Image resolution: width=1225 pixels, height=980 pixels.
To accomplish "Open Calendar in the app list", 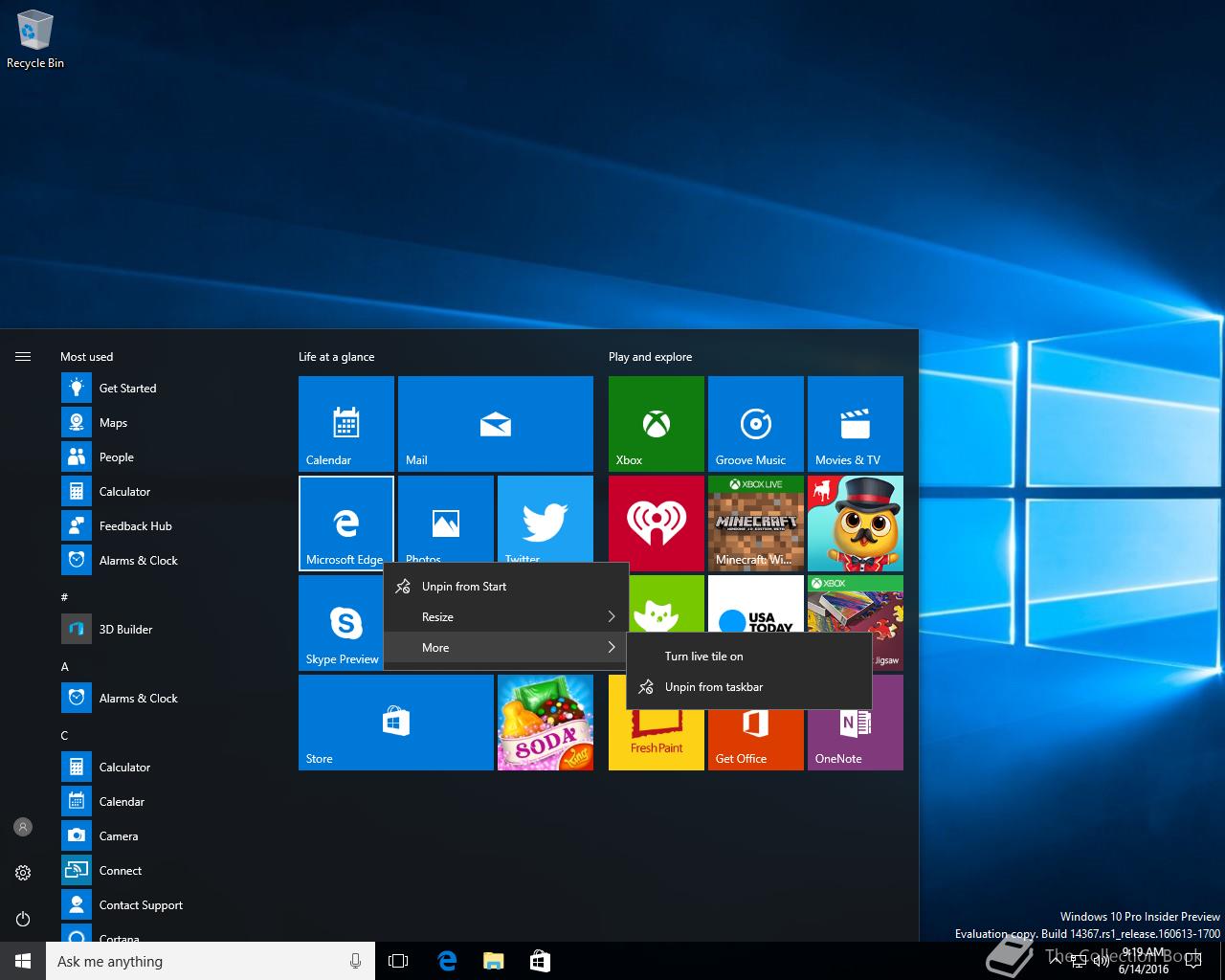I will point(172,801).
